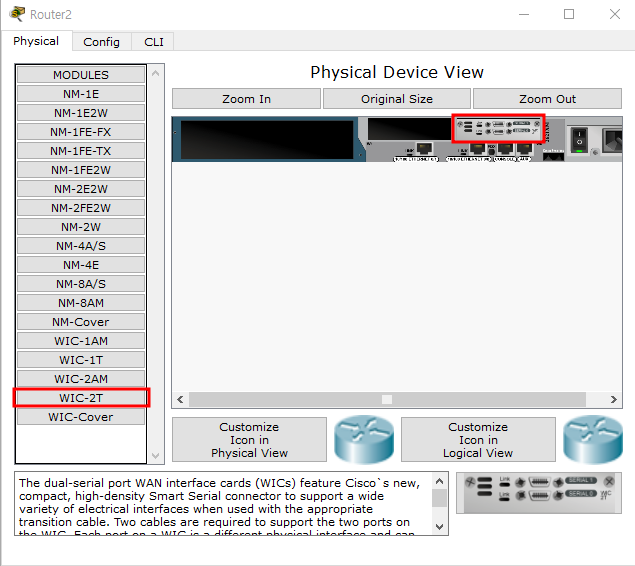The width and height of the screenshot is (635, 566).
Task: Select the NM-2W module
Action: (x=81, y=227)
